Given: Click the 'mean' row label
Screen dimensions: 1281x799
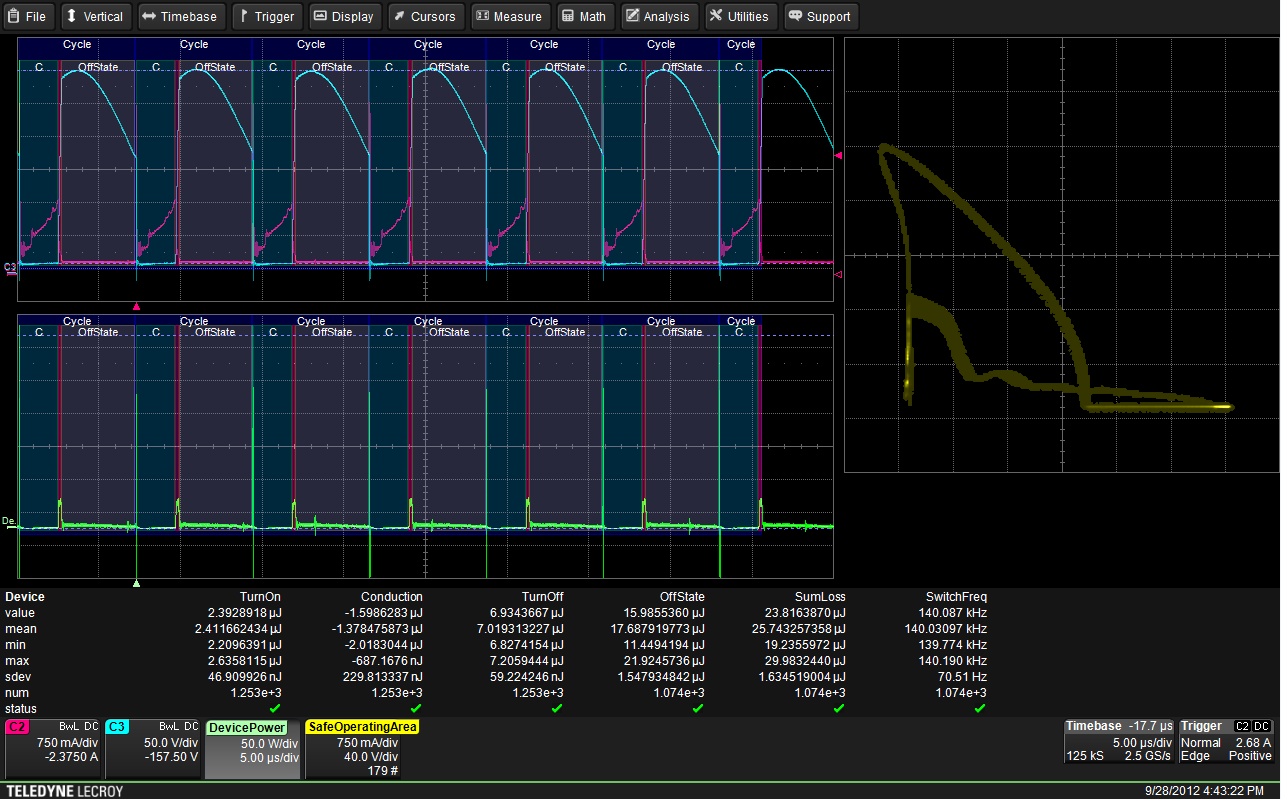Looking at the screenshot, I should coord(21,629).
